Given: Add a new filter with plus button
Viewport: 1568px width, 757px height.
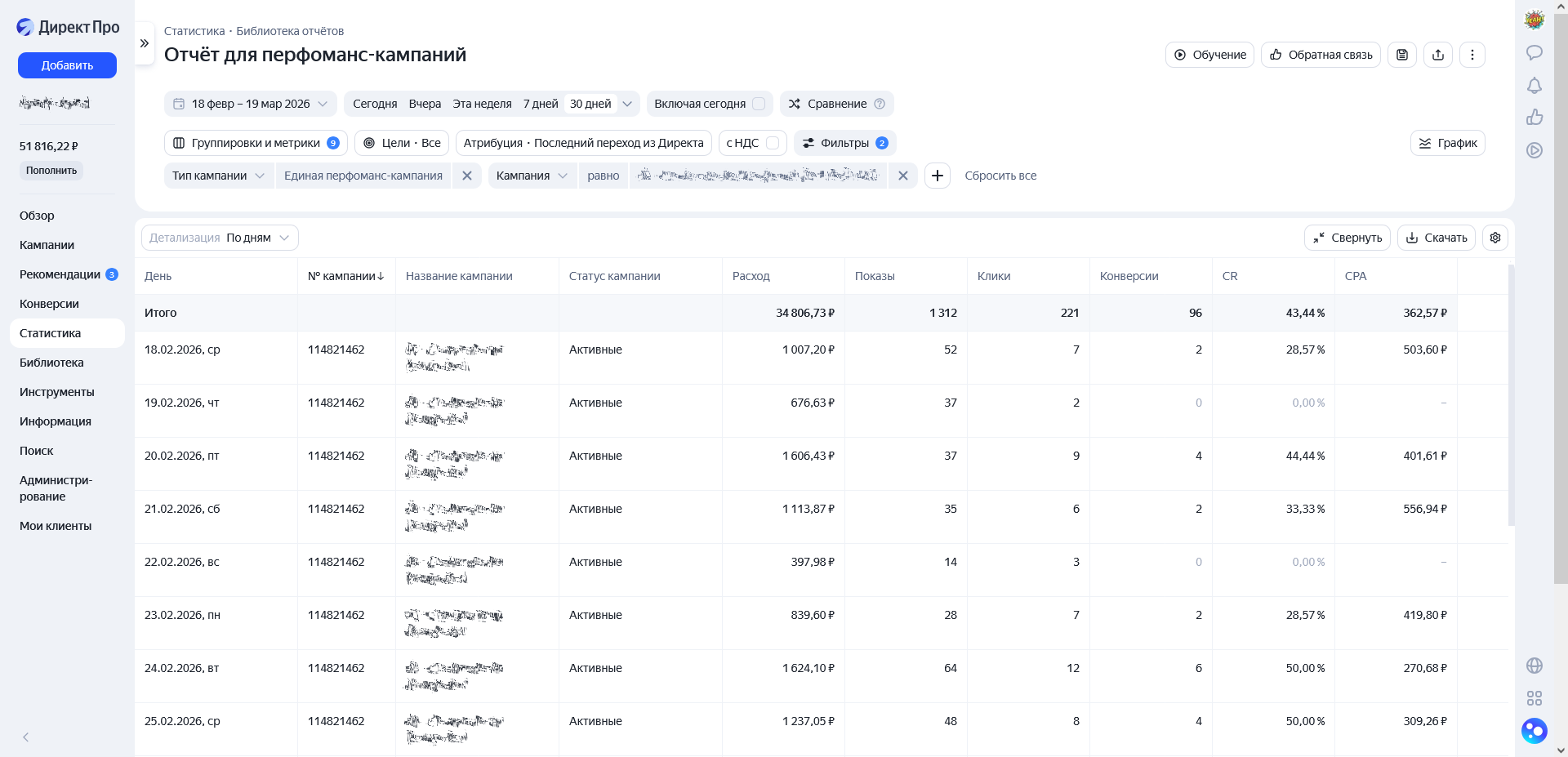Looking at the screenshot, I should point(938,176).
